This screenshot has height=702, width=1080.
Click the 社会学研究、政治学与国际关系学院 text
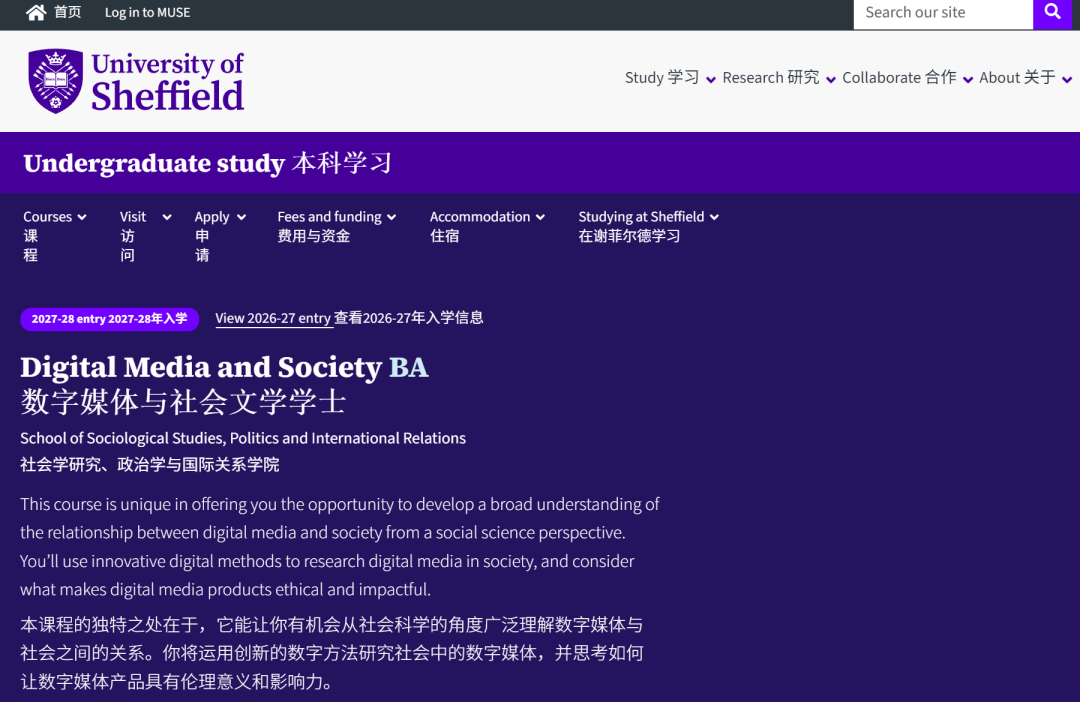coord(149,464)
